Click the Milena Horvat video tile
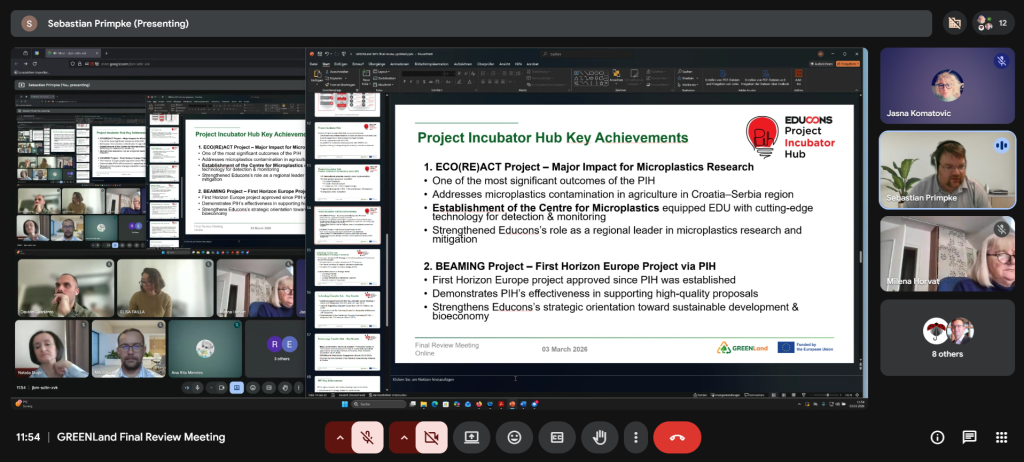 pyautogui.click(x=947, y=253)
